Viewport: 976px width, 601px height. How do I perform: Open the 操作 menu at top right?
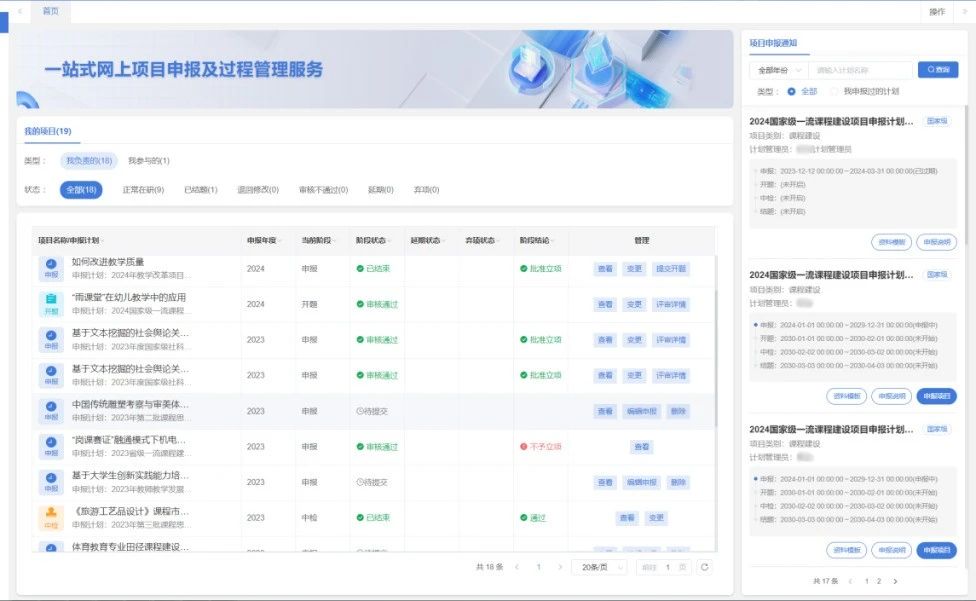937,11
